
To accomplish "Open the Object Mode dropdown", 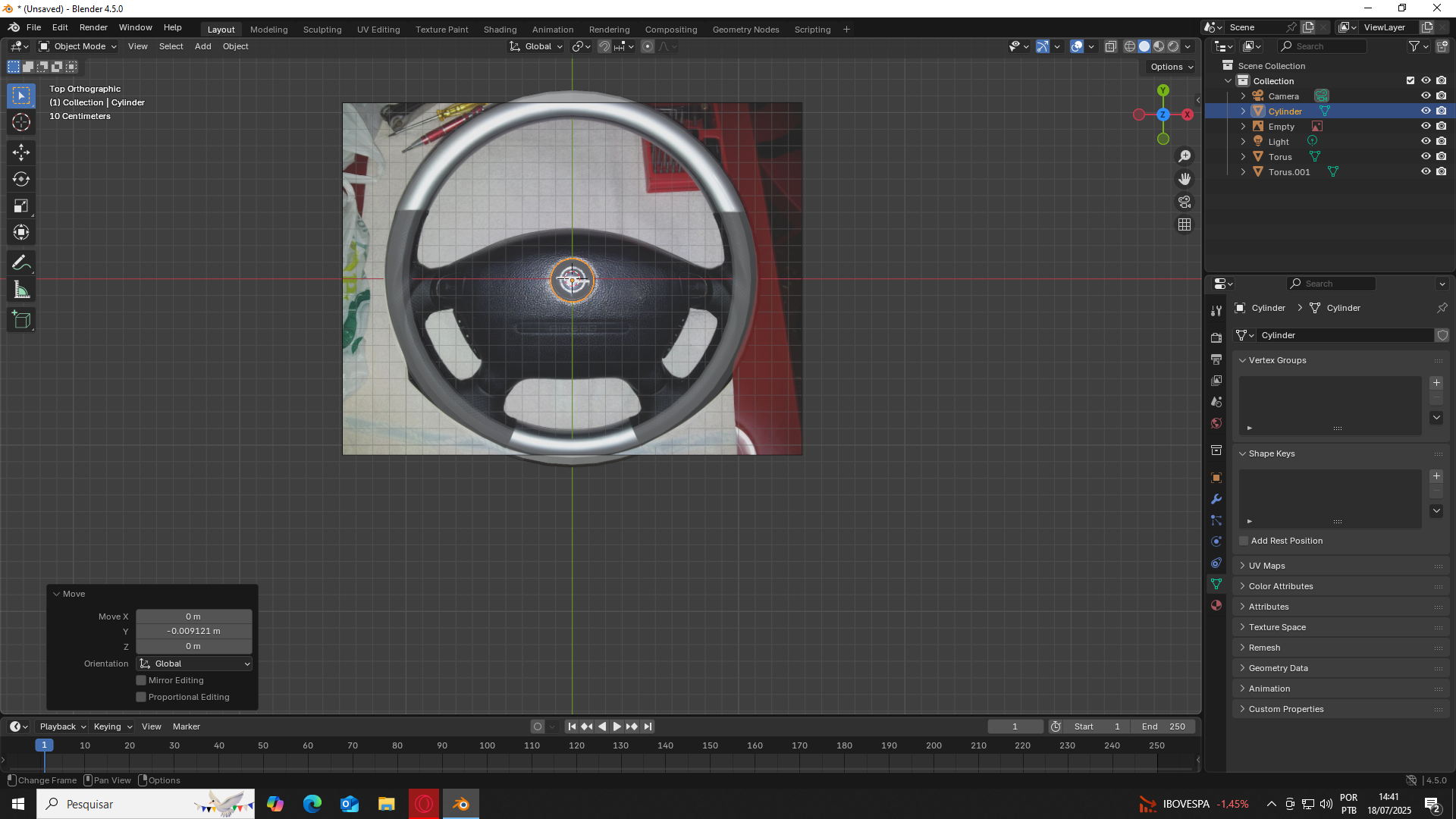I will pyautogui.click(x=79, y=46).
